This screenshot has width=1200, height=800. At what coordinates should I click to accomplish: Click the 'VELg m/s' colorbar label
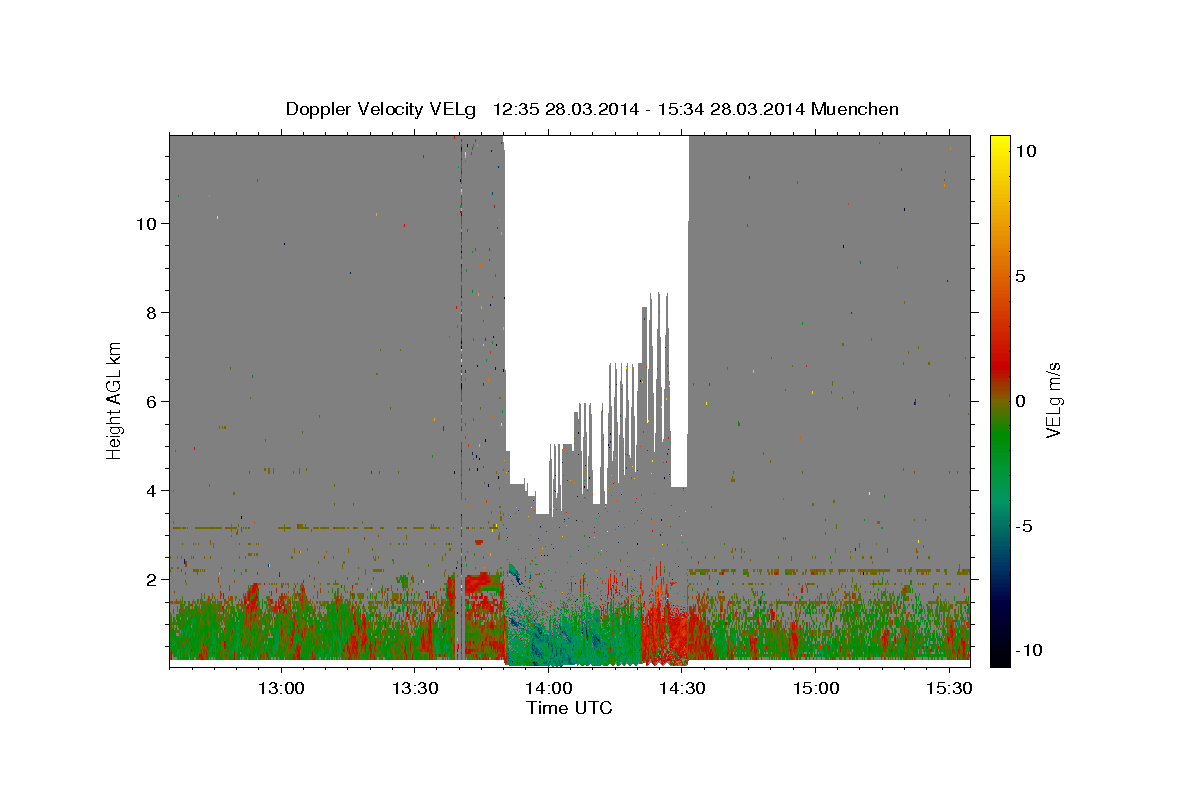tap(1053, 400)
